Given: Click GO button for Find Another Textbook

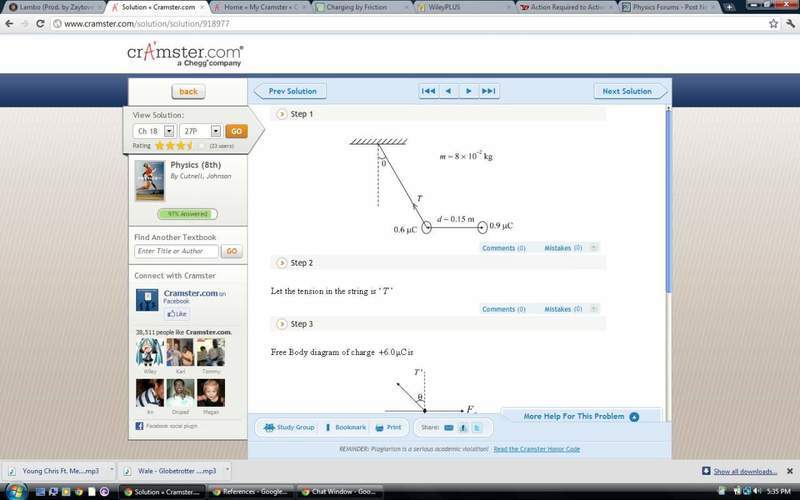Looking at the screenshot, I should 232,251.
